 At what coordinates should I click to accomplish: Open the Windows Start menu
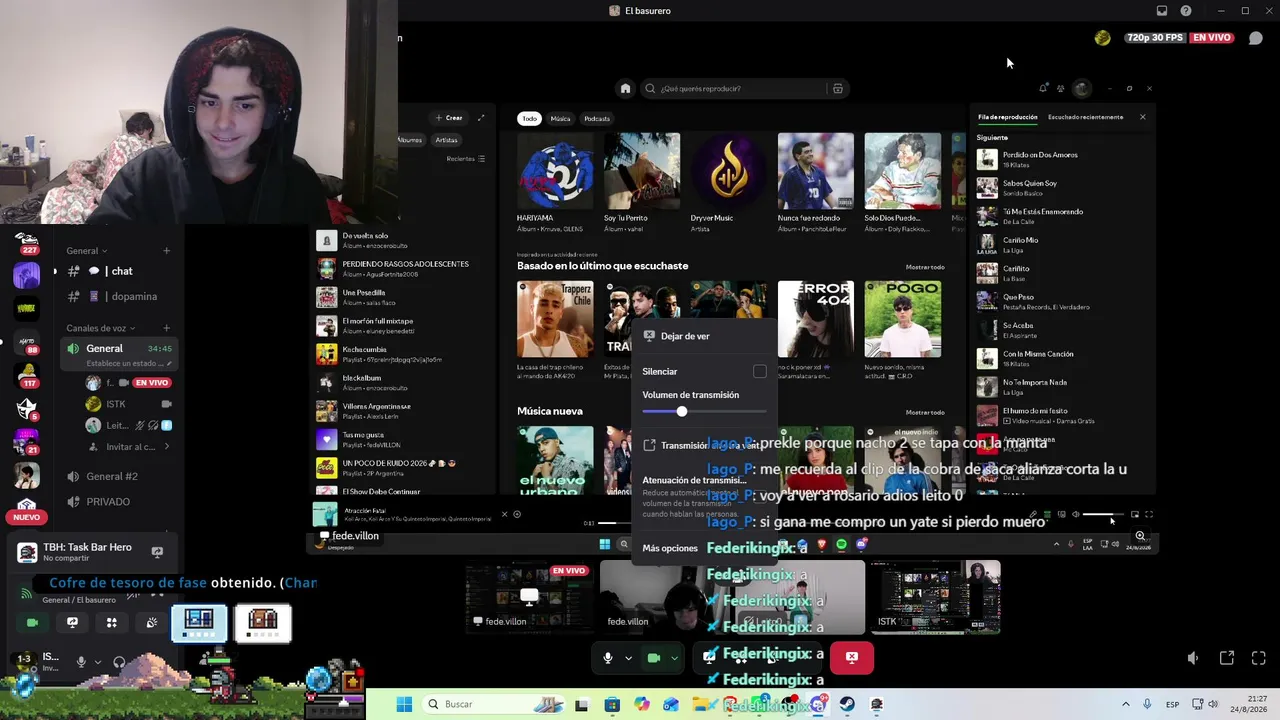(x=404, y=704)
